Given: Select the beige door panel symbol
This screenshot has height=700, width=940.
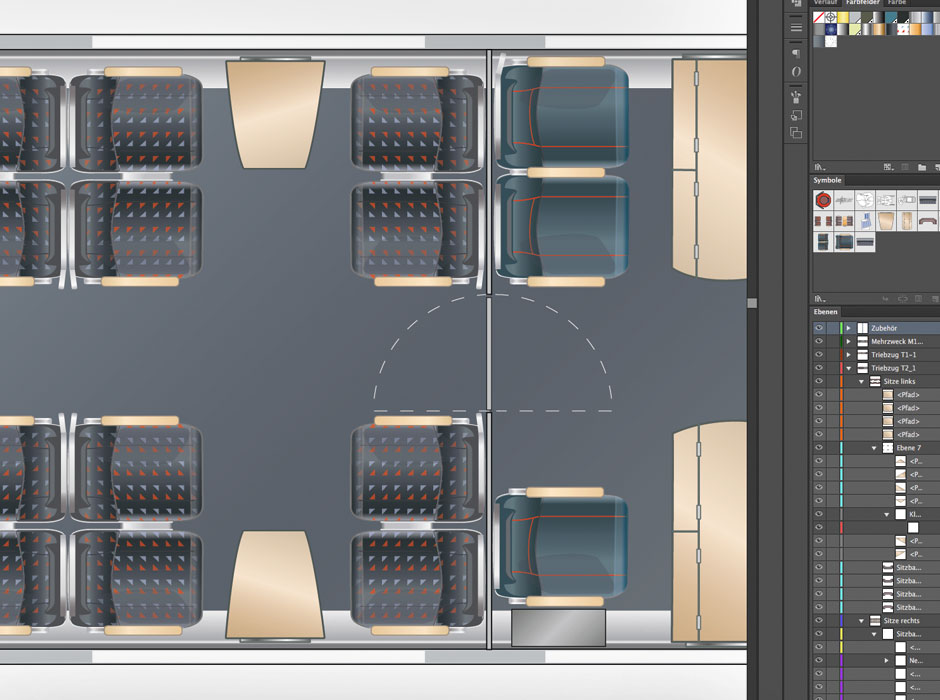Looking at the screenshot, I should 906,221.
